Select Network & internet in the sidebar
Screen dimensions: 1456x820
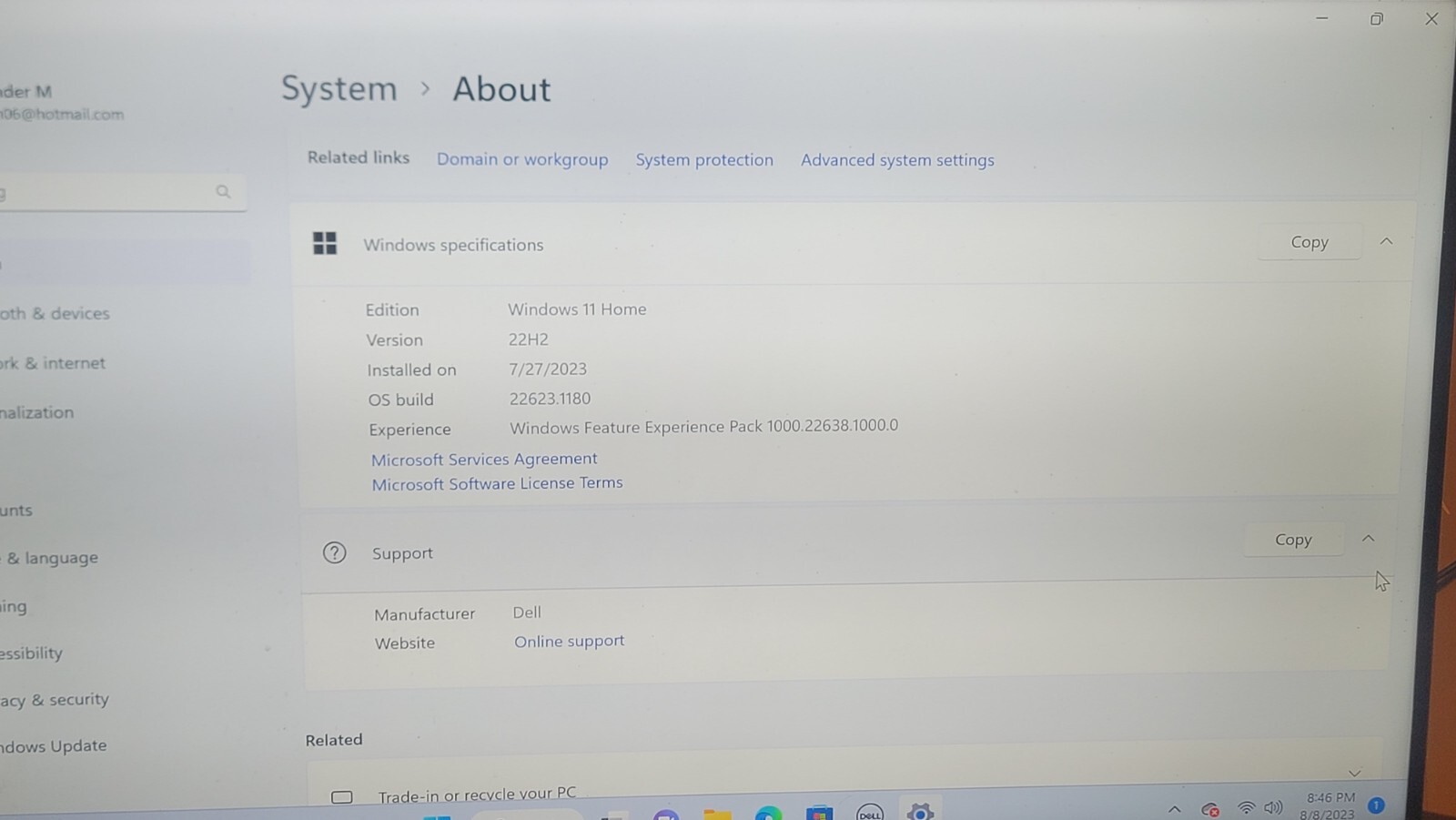pos(53,363)
